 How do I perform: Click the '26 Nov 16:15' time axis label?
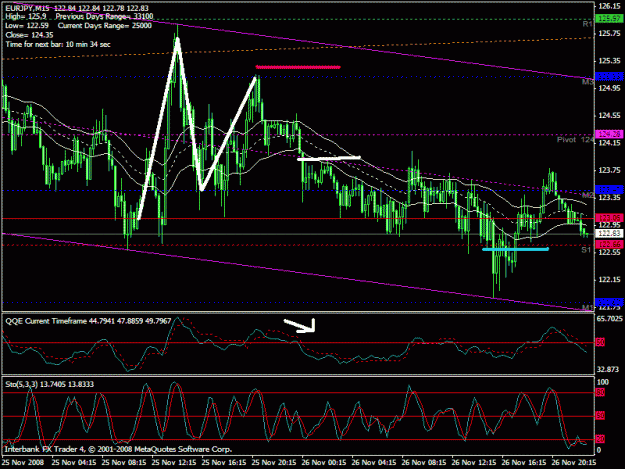pyautogui.click(x=524, y=463)
